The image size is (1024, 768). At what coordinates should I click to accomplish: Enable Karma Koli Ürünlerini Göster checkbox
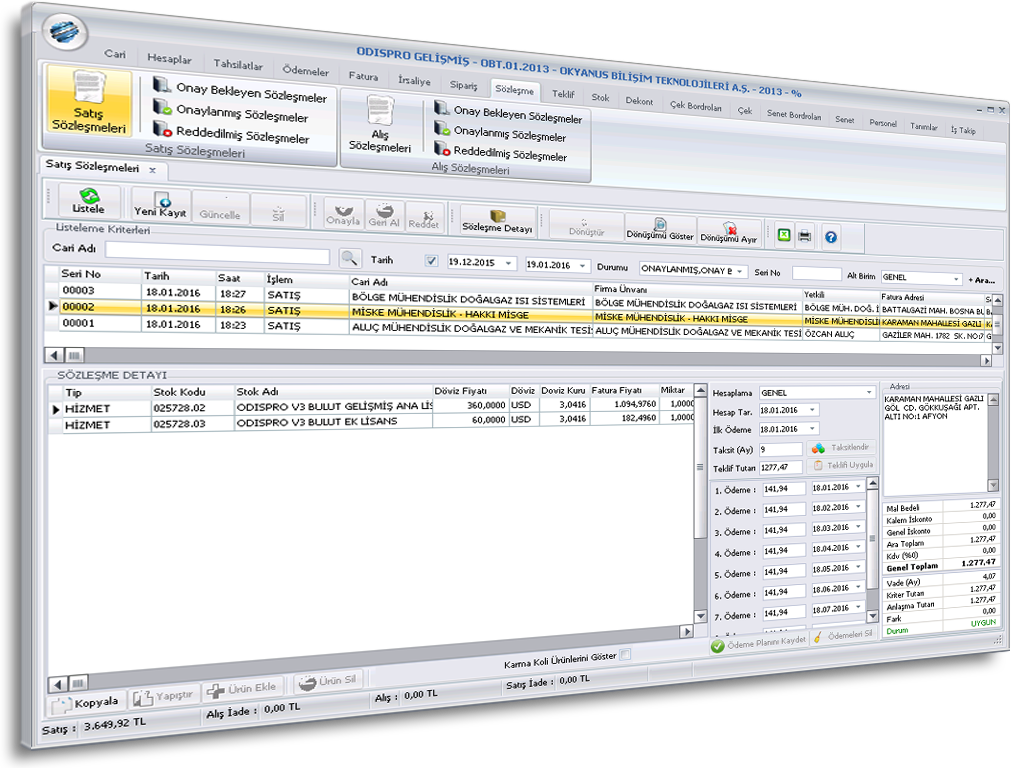pos(626,656)
